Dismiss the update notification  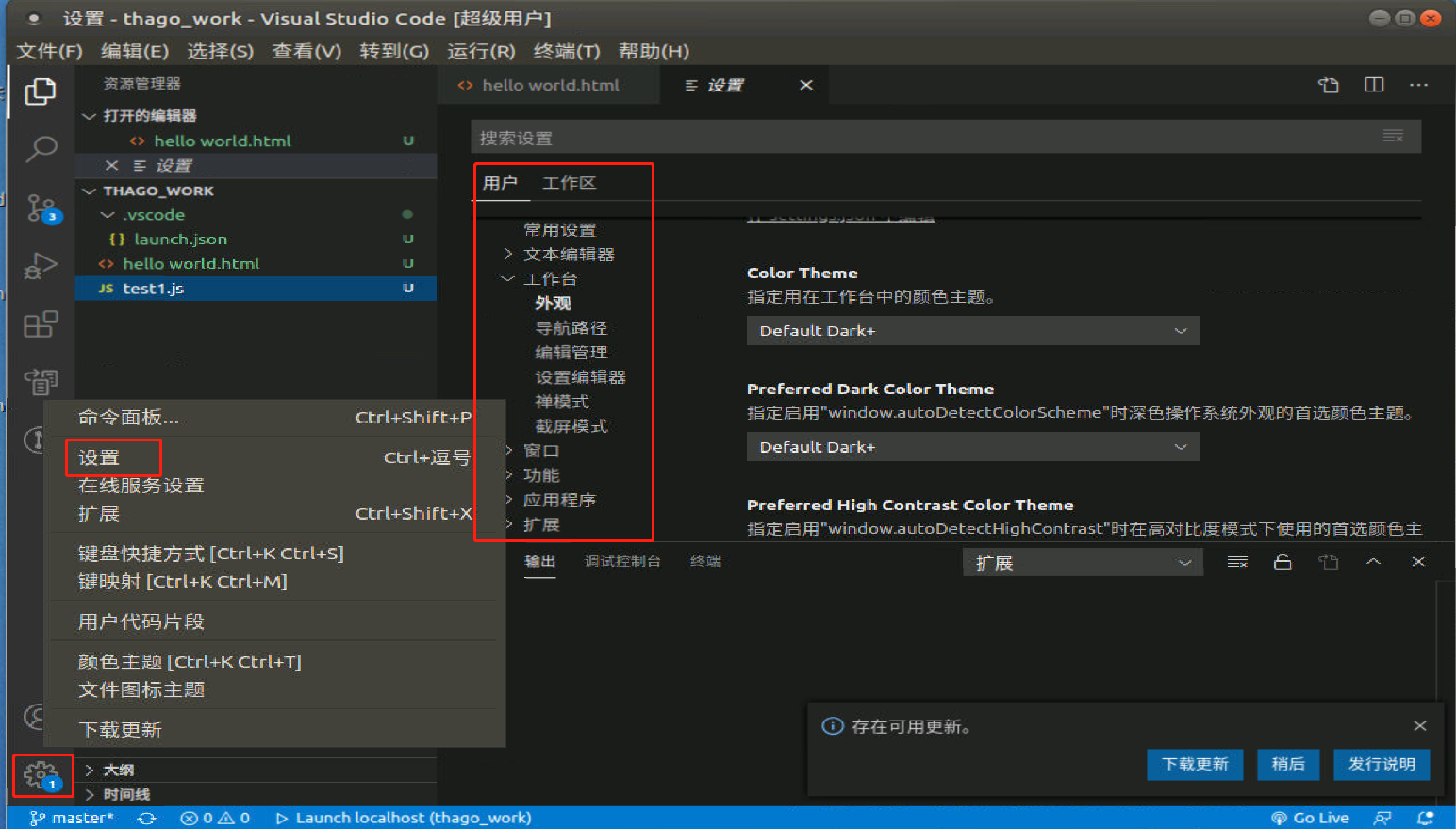pyautogui.click(x=1420, y=725)
